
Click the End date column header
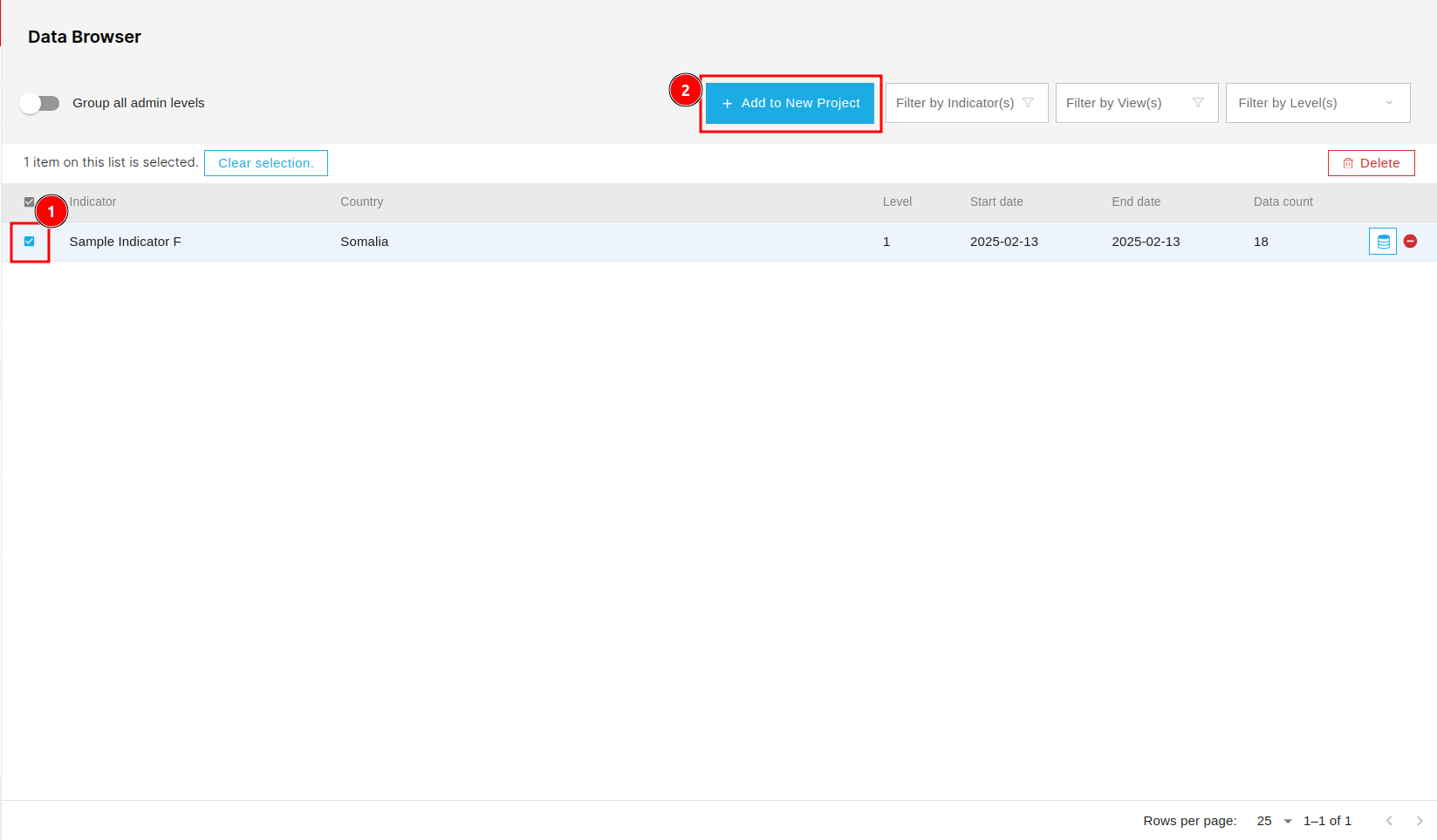(x=1136, y=201)
